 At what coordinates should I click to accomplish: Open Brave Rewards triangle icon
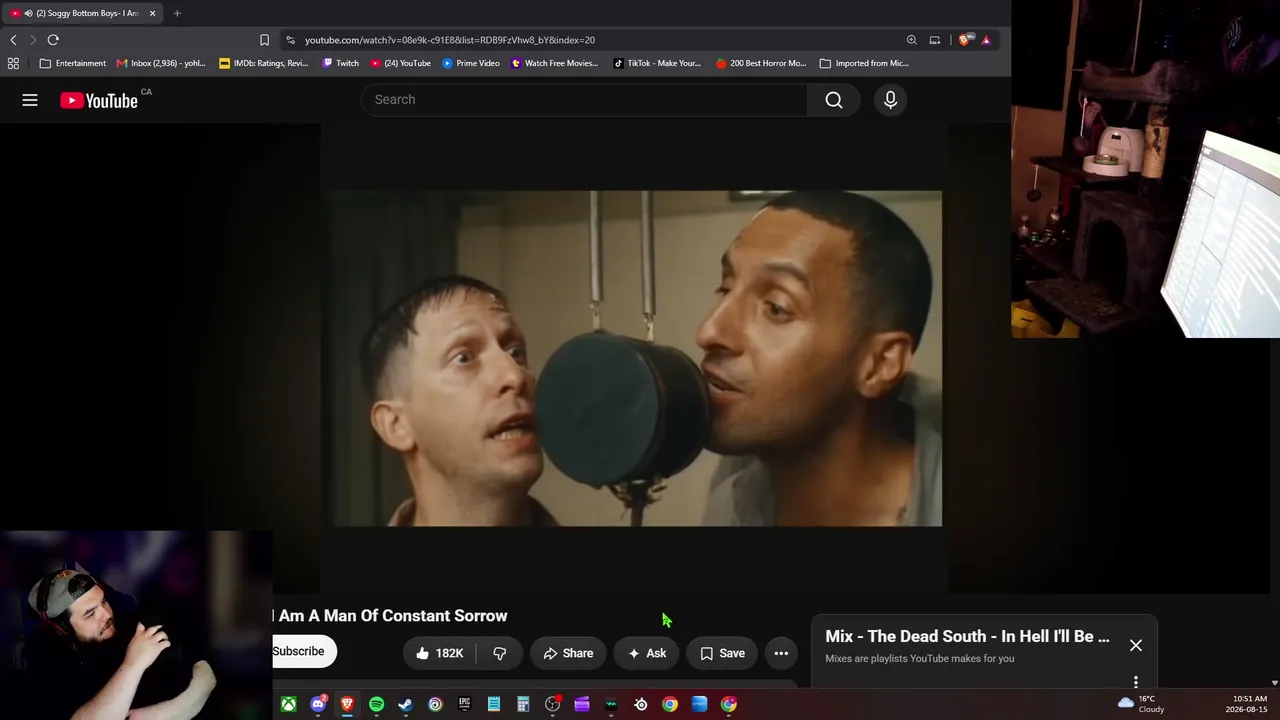pyautogui.click(x=986, y=40)
